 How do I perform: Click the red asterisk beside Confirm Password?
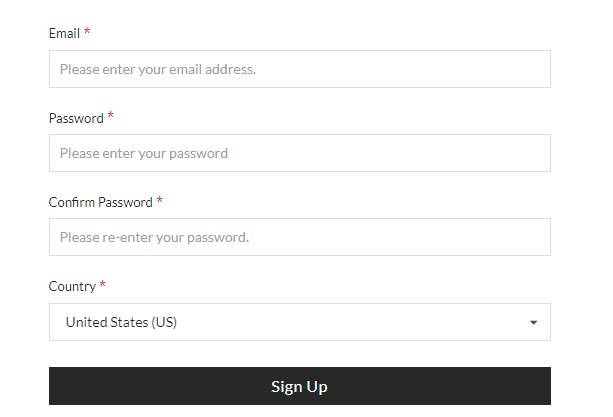pyautogui.click(x=159, y=201)
